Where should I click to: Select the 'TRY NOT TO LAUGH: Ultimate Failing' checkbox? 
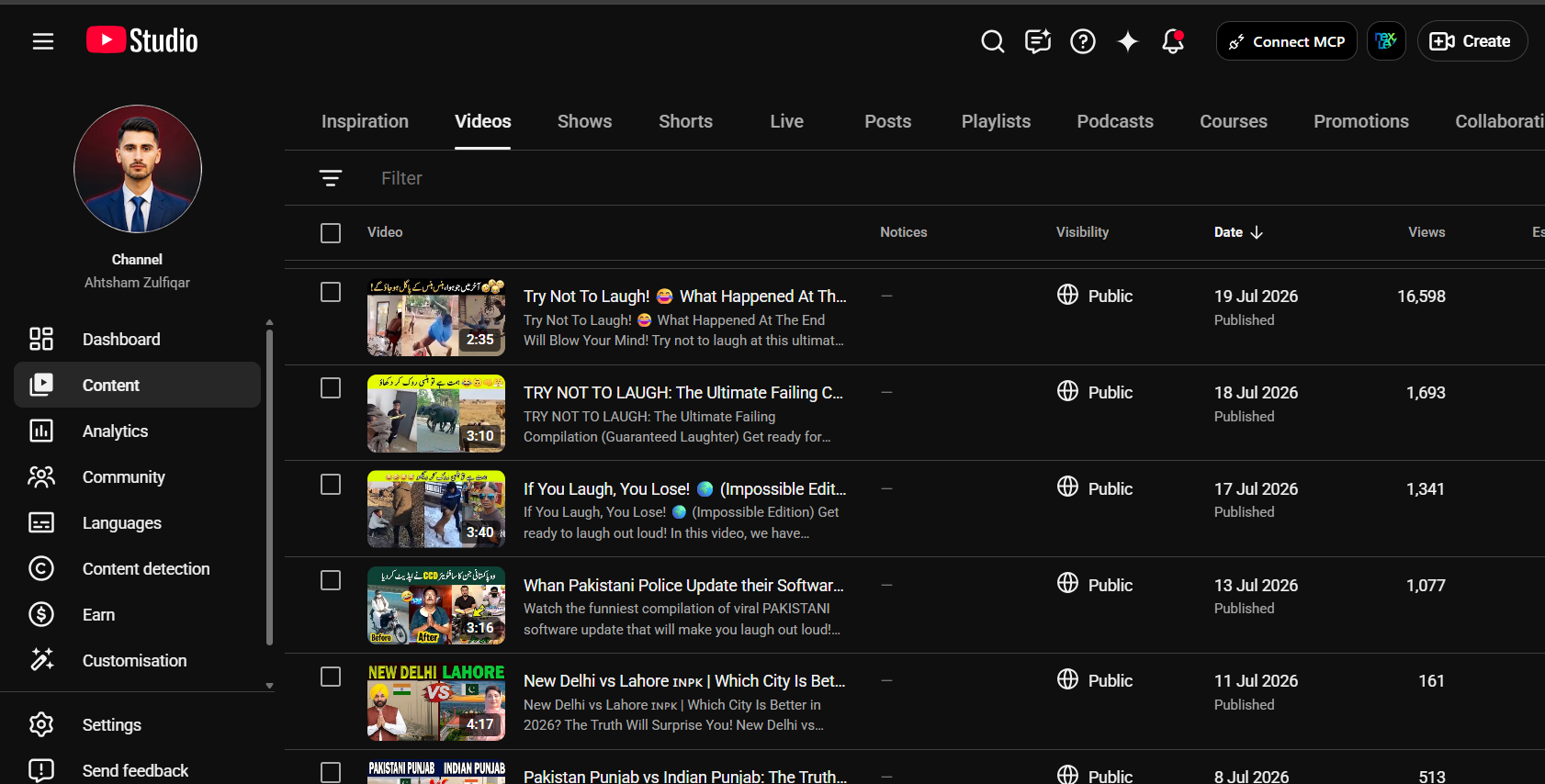pos(331,388)
